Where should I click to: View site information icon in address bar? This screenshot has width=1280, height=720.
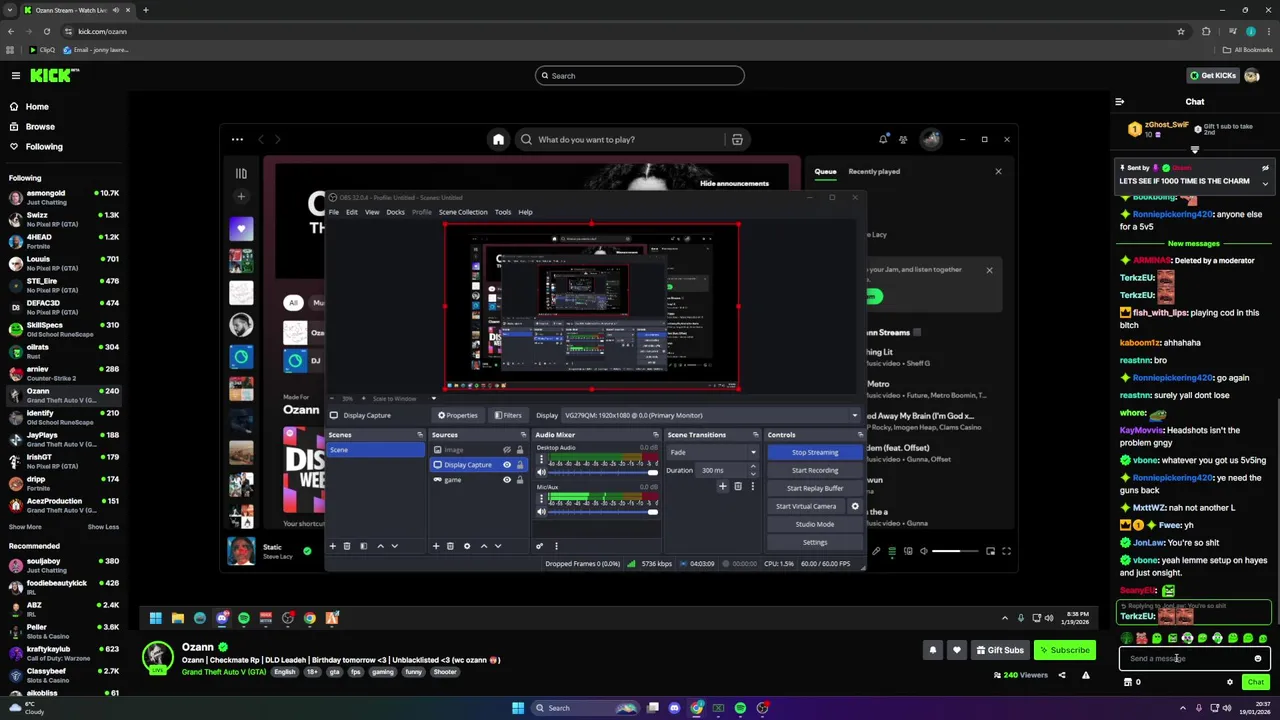click(68, 31)
